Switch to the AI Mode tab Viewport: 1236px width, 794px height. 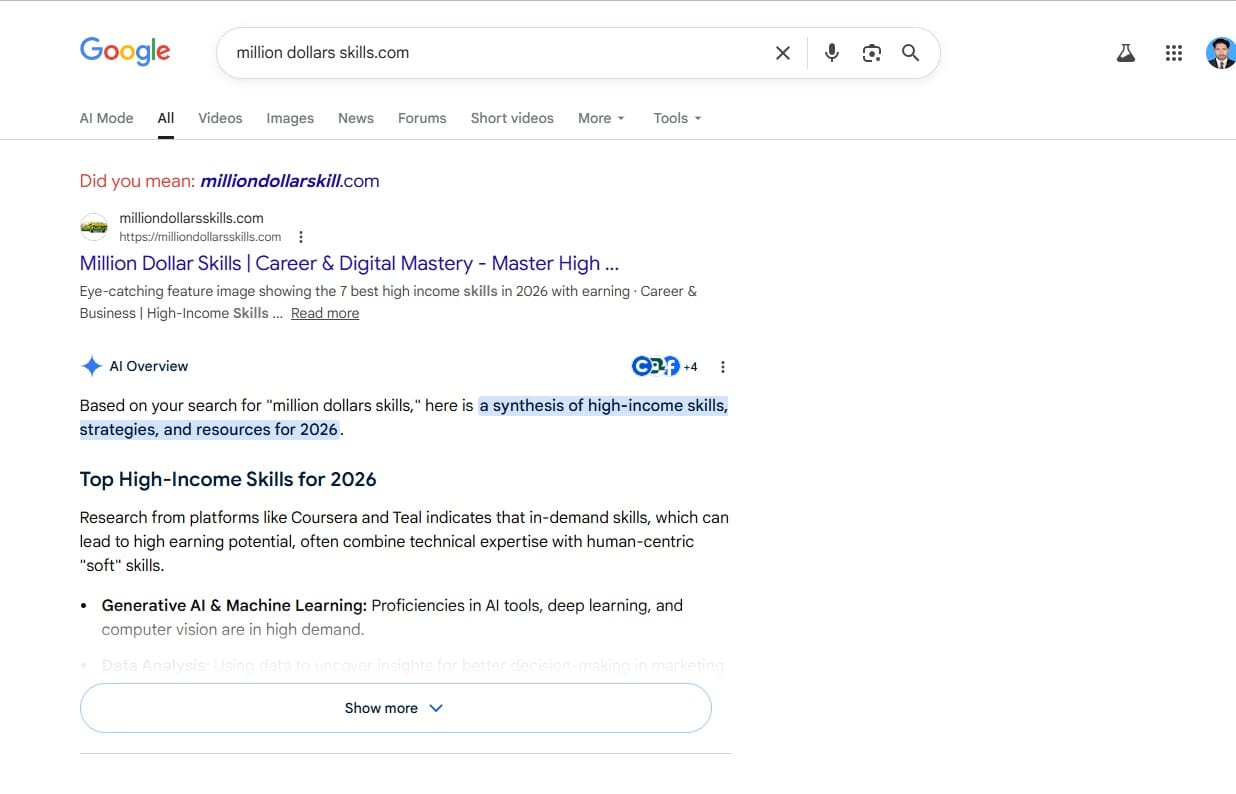(106, 118)
